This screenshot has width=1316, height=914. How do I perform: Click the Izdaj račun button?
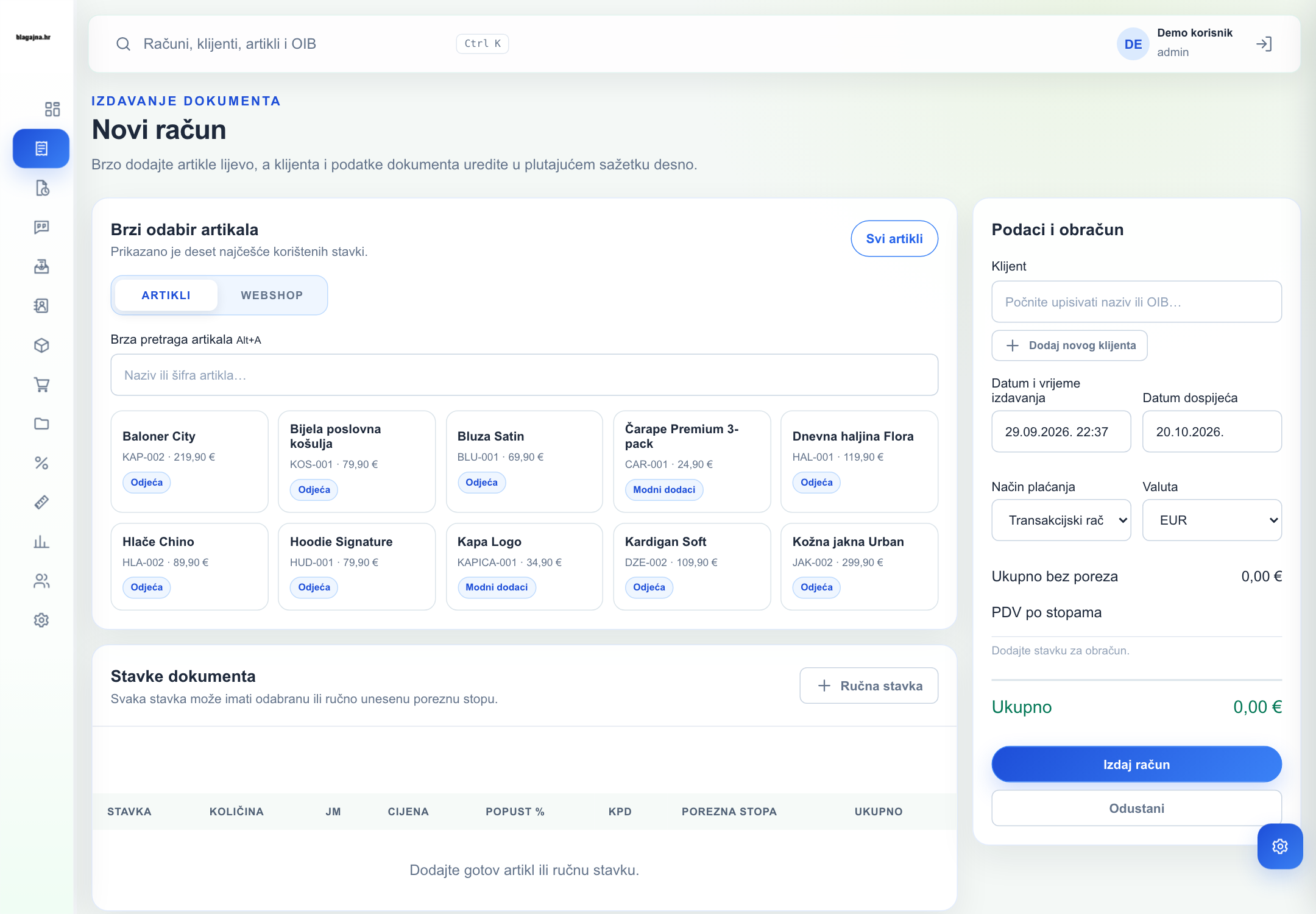click(1136, 764)
